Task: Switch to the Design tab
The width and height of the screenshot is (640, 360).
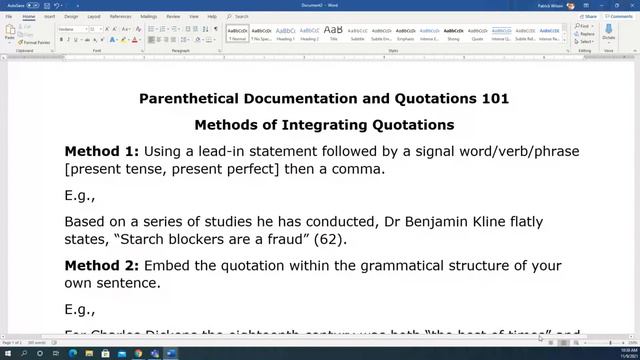Action: pos(71,17)
